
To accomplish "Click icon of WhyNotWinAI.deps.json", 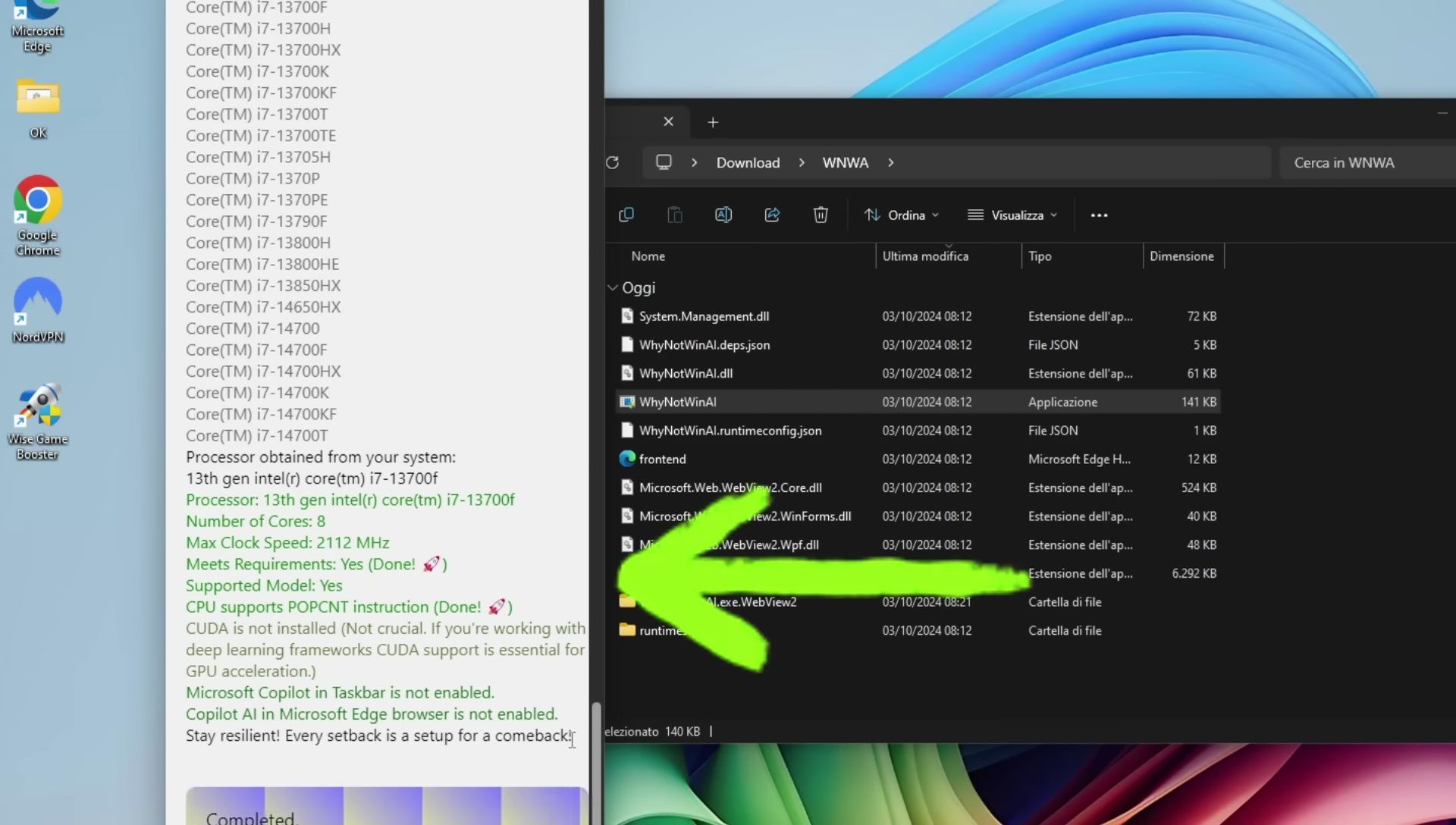I will pos(627,345).
